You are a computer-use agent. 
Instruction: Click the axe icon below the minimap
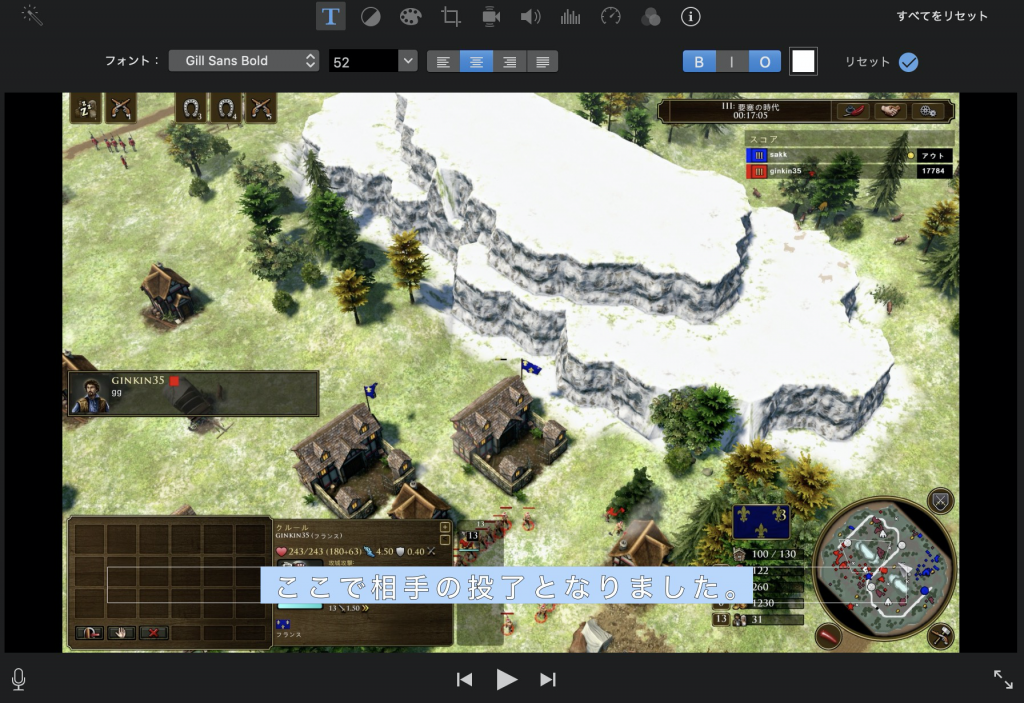tap(941, 635)
